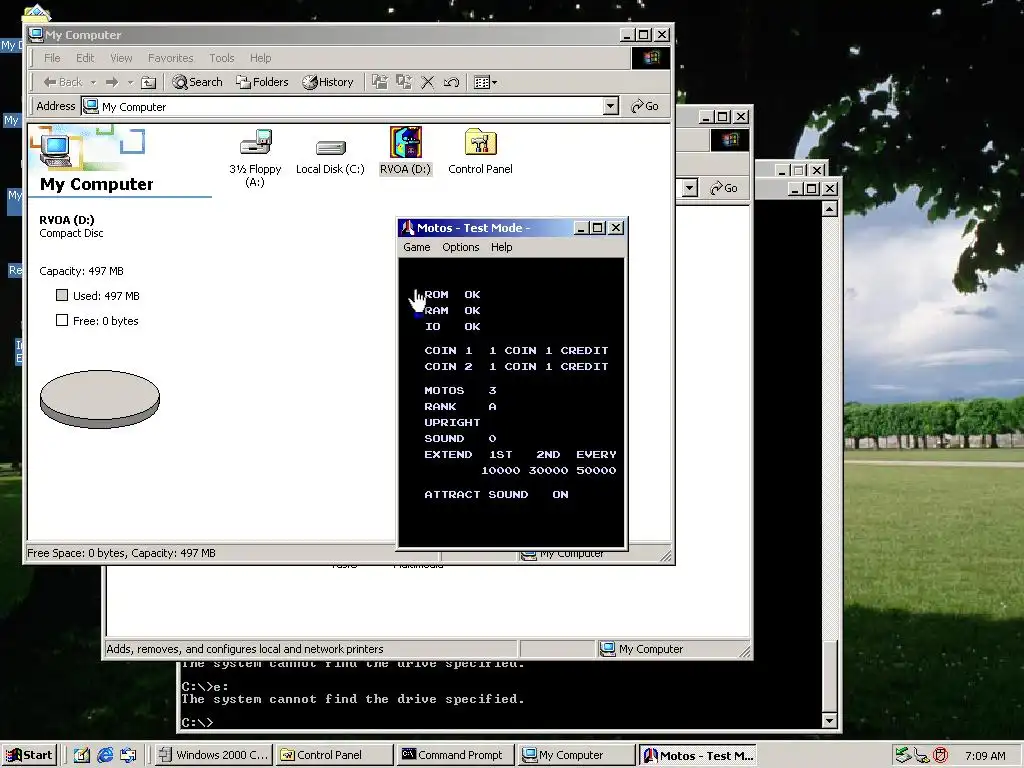
Task: Click the 'Free: 0 bytes' legend text
Action: pyautogui.click(x=105, y=321)
